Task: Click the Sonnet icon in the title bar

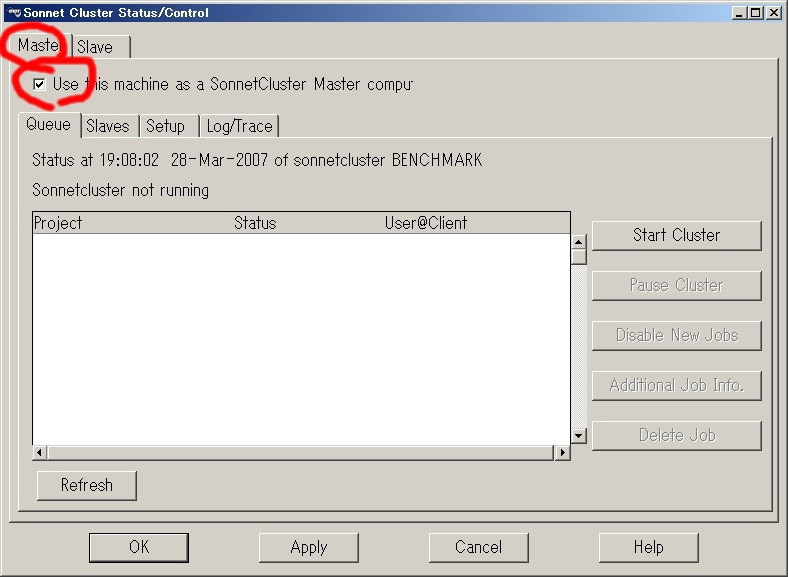Action: pyautogui.click(x=15, y=13)
